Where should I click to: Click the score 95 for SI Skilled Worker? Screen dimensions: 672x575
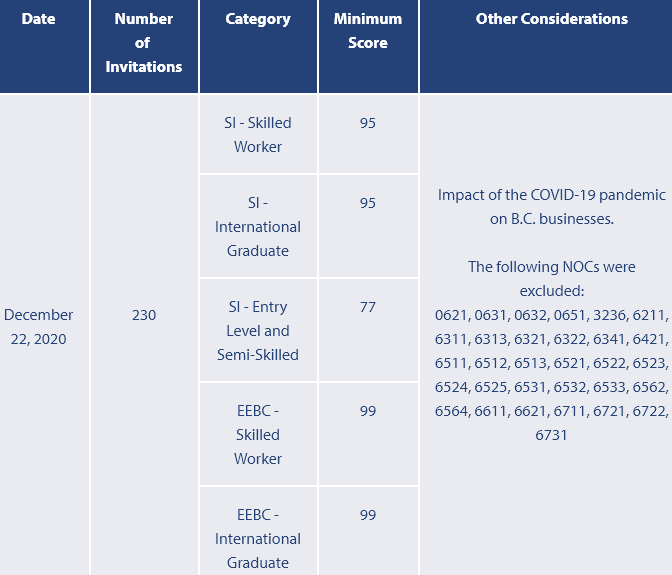[x=368, y=123]
